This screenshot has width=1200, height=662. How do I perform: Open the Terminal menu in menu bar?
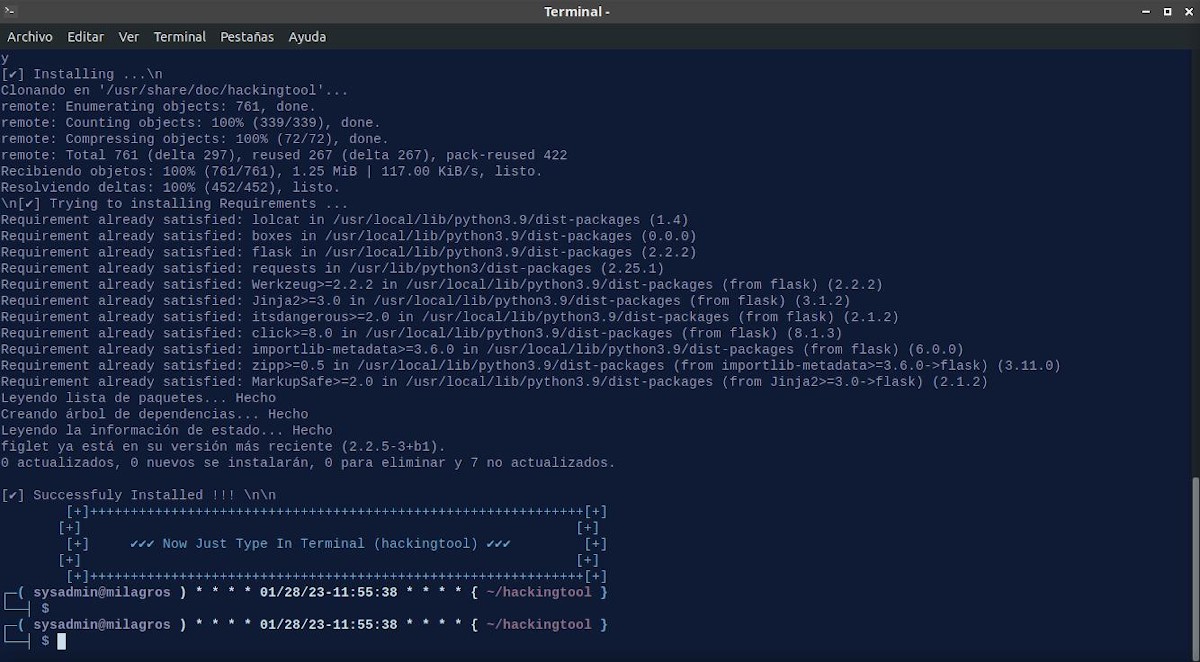(180, 37)
